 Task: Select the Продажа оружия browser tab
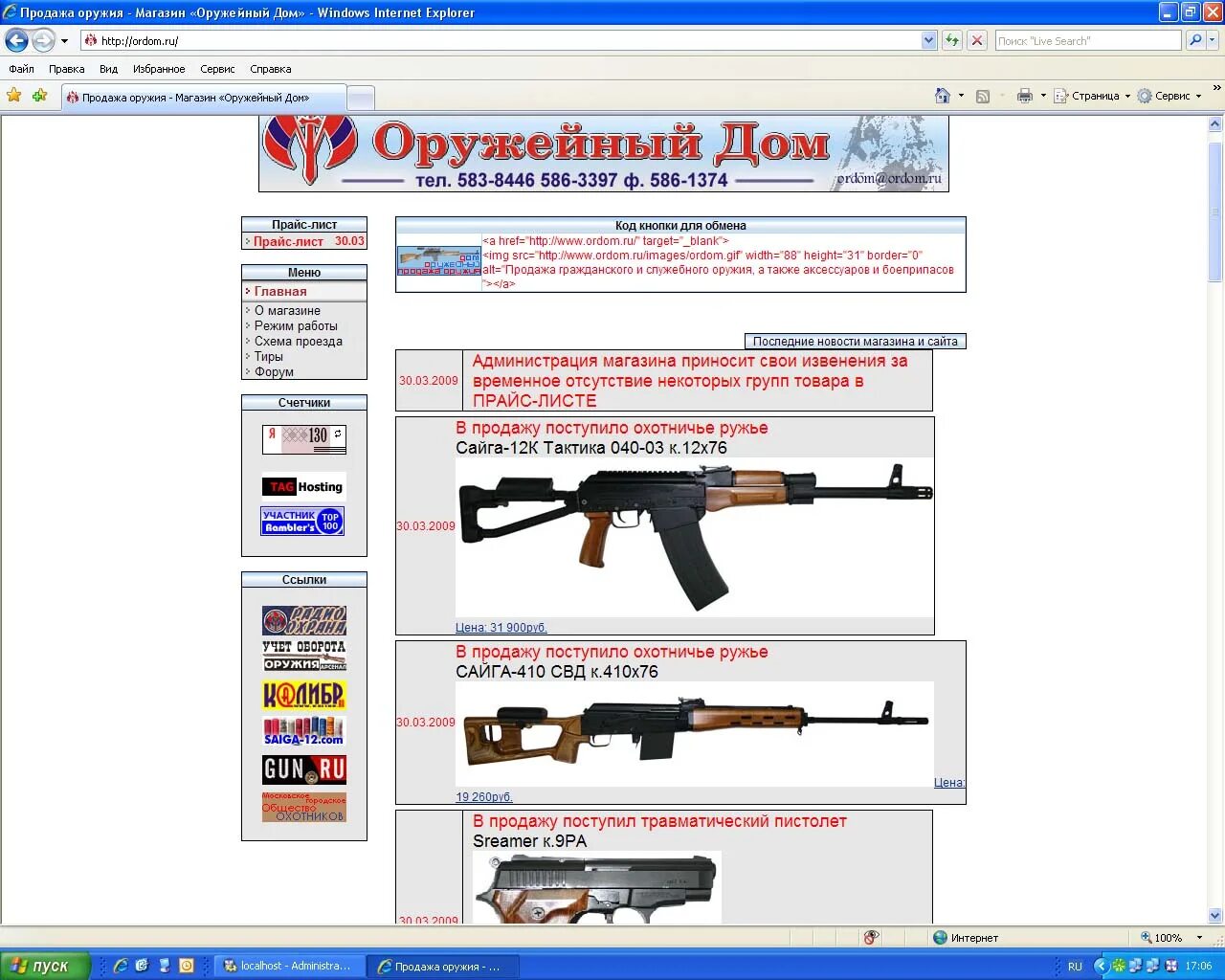(203, 98)
